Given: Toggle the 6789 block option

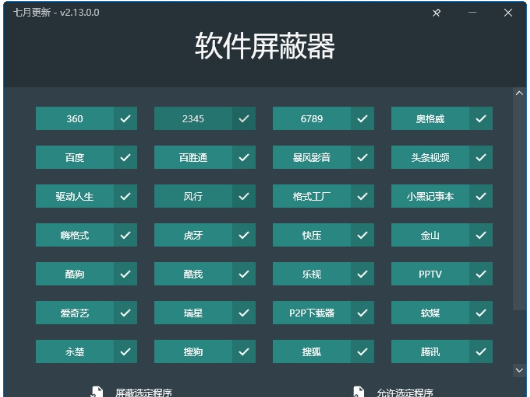Looking at the screenshot, I should [323, 119].
